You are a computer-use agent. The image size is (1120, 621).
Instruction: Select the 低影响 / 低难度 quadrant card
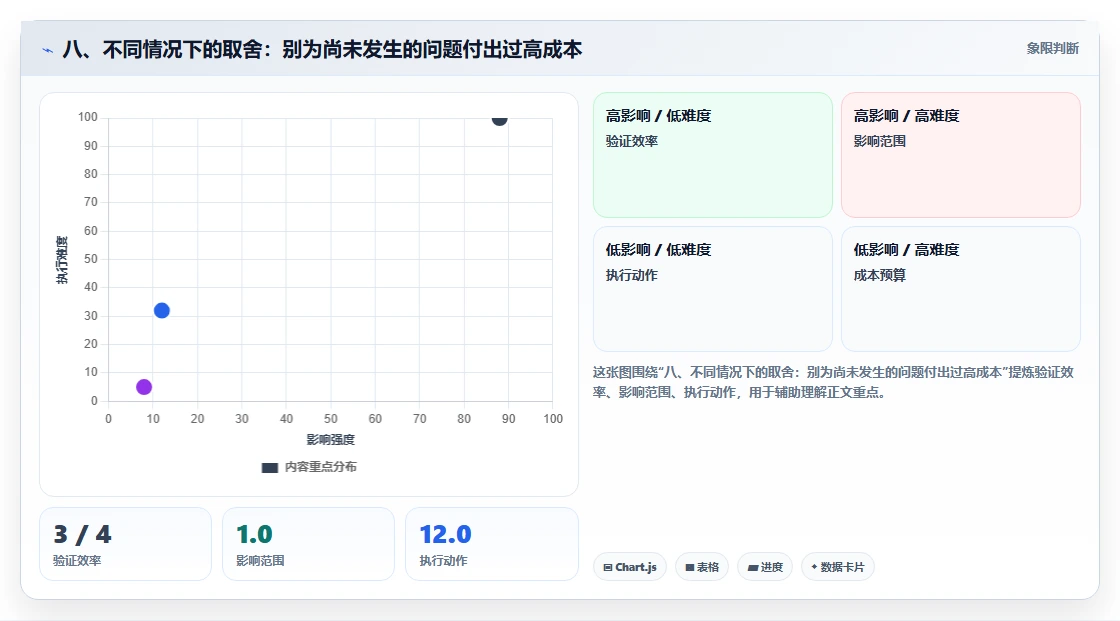[x=713, y=289]
